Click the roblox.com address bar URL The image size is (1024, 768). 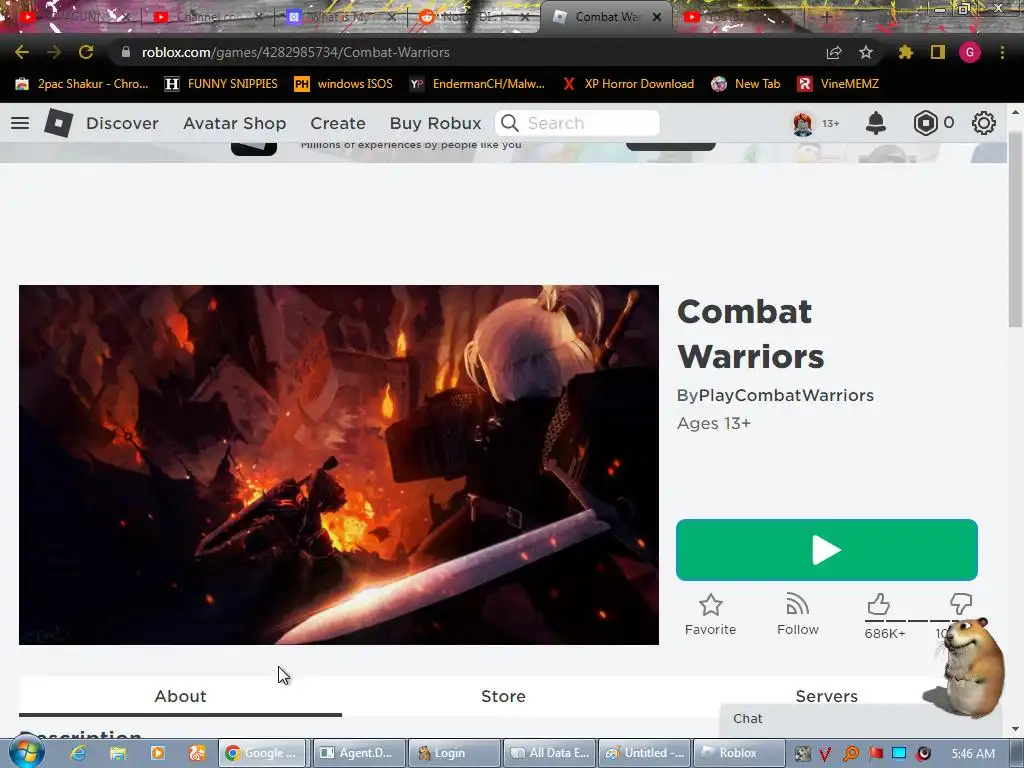295,52
